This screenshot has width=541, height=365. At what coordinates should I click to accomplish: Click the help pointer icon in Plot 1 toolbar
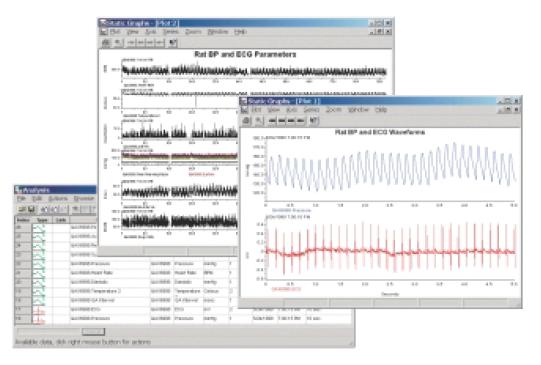pos(313,120)
